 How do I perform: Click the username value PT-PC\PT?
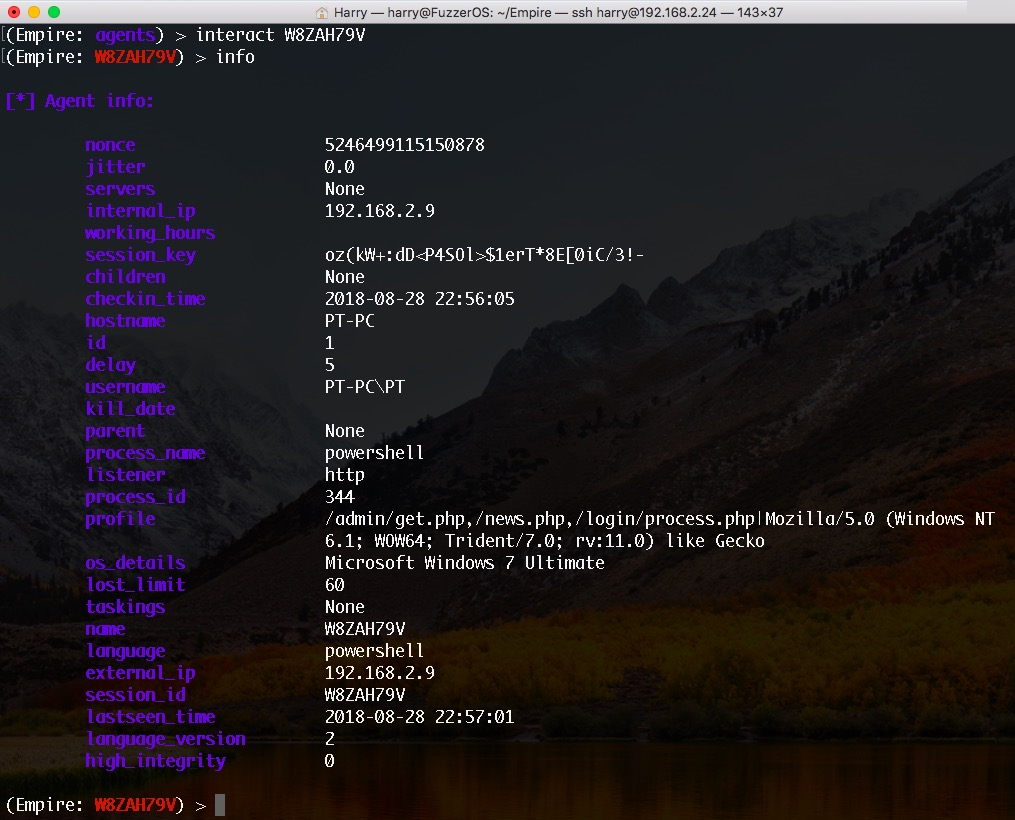364,387
